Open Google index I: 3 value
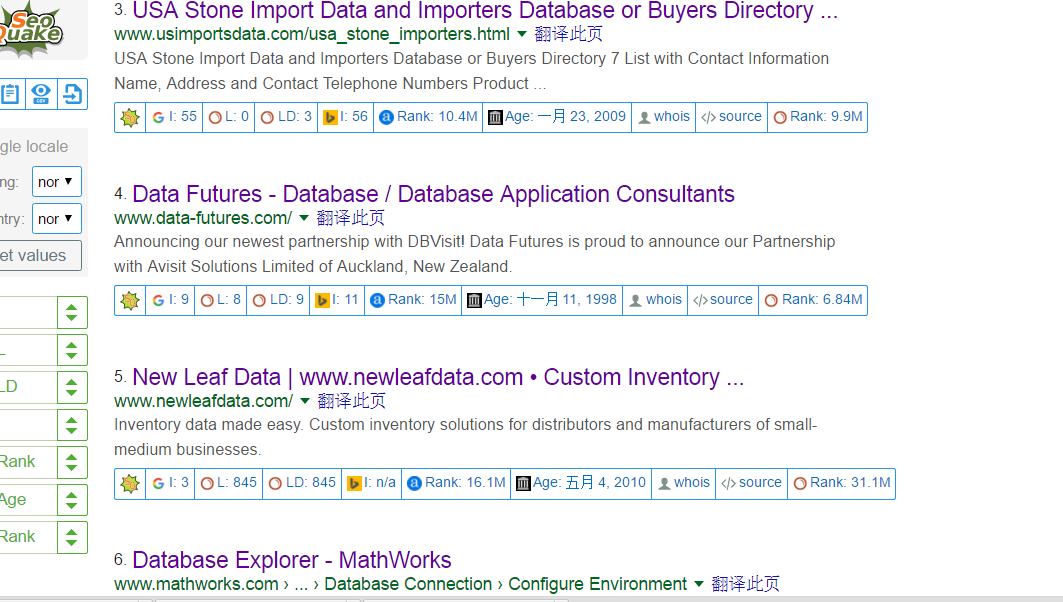 coord(170,483)
